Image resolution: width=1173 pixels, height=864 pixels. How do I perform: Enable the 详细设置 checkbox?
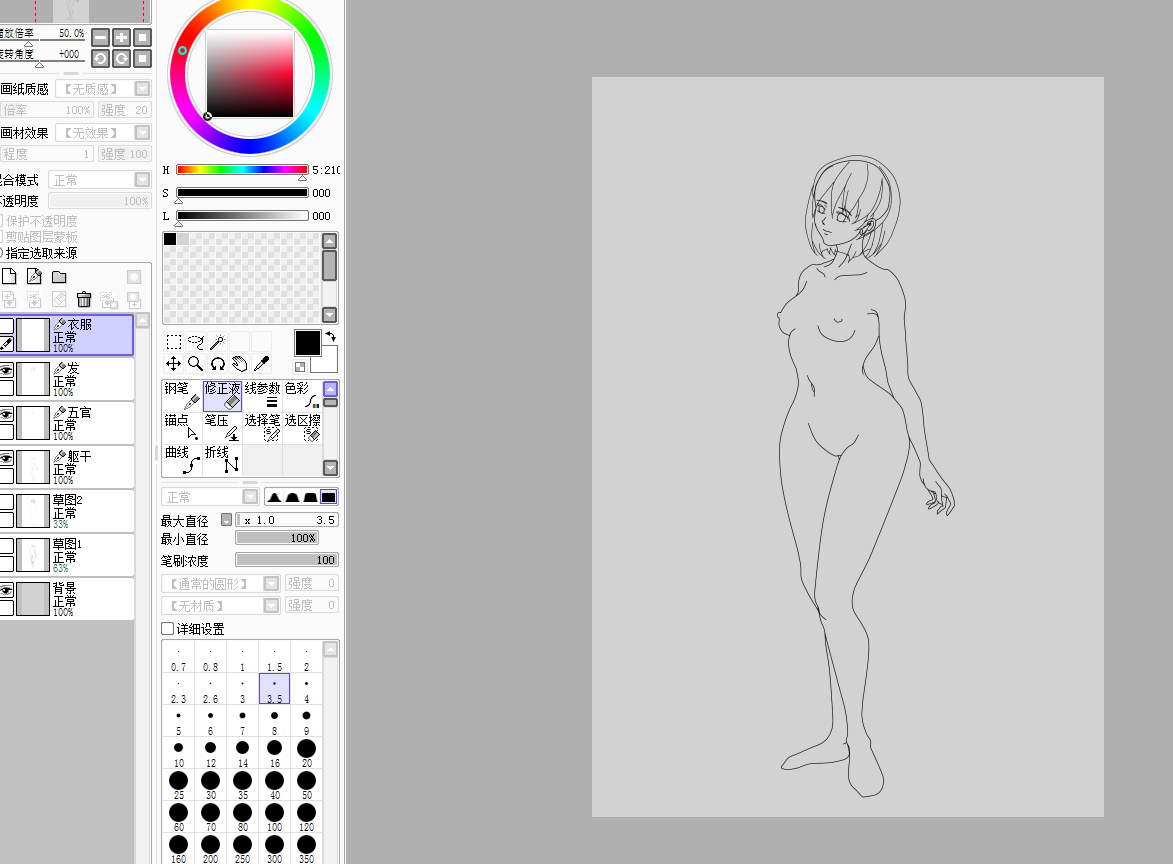[168, 628]
